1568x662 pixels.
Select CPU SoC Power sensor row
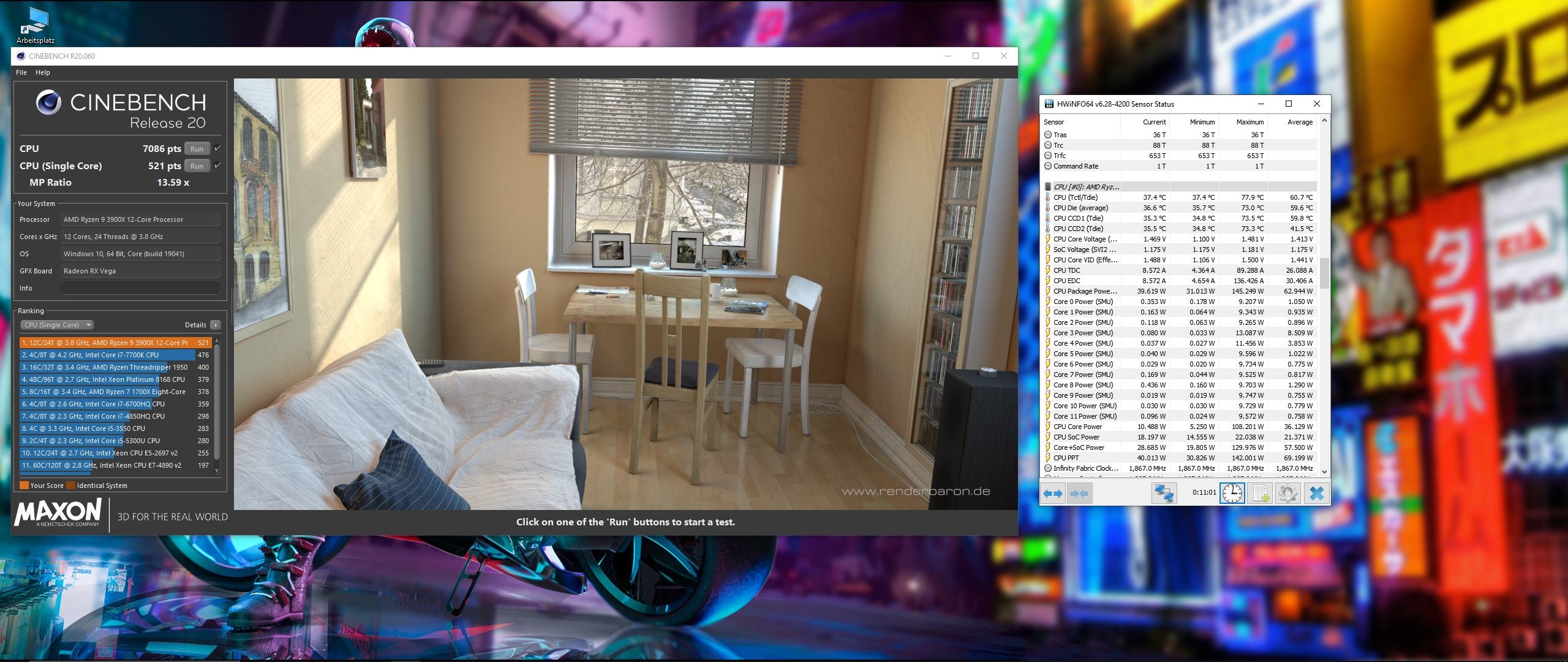pyautogui.click(x=1179, y=437)
